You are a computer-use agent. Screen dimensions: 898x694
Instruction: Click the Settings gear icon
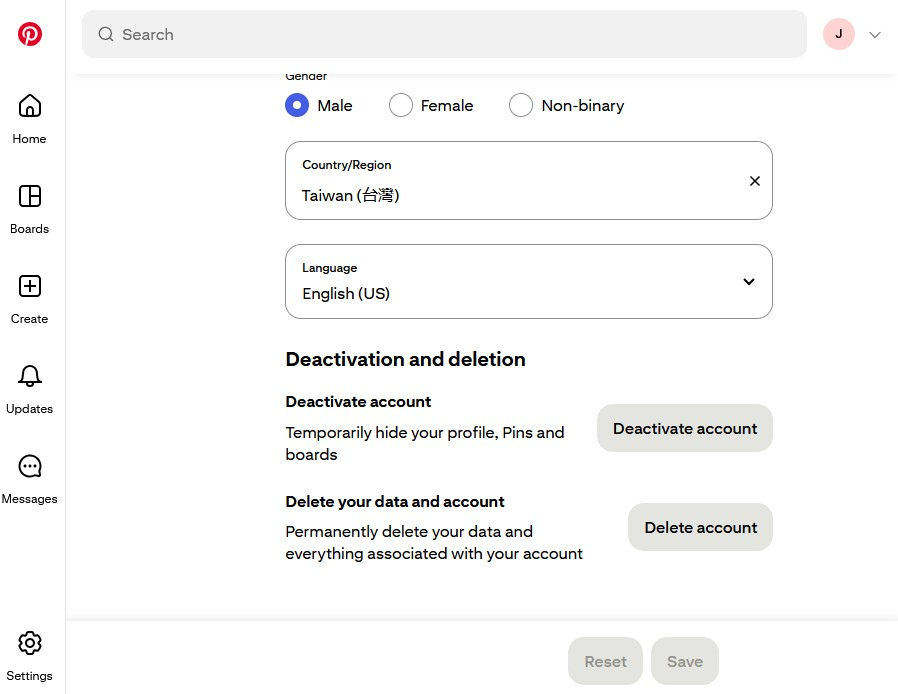[29, 643]
